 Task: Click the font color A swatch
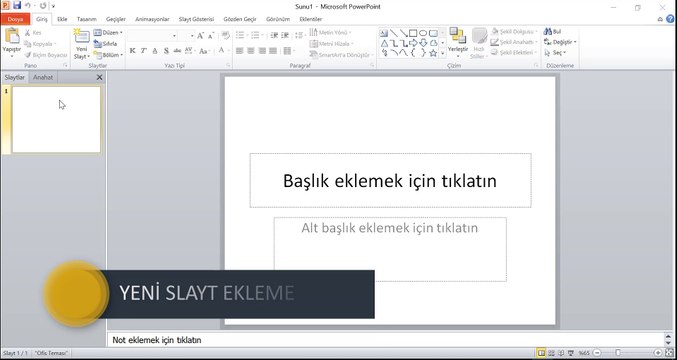221,51
